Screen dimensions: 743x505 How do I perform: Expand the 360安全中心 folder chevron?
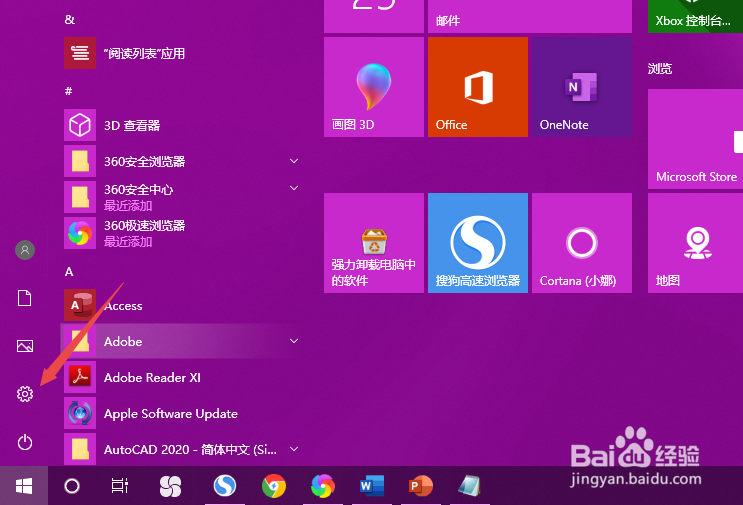[x=294, y=188]
